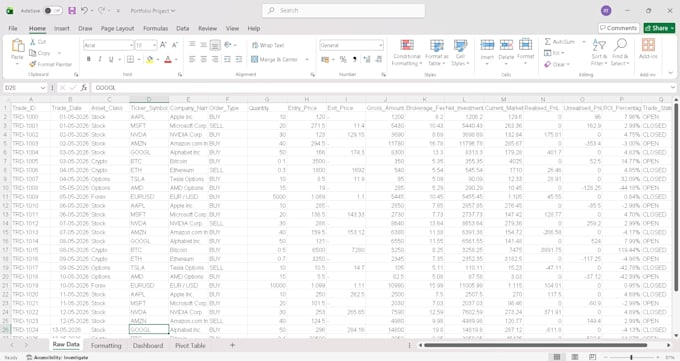The height and width of the screenshot is (361, 680).
Task: Align text to the left
Action: point(192,59)
